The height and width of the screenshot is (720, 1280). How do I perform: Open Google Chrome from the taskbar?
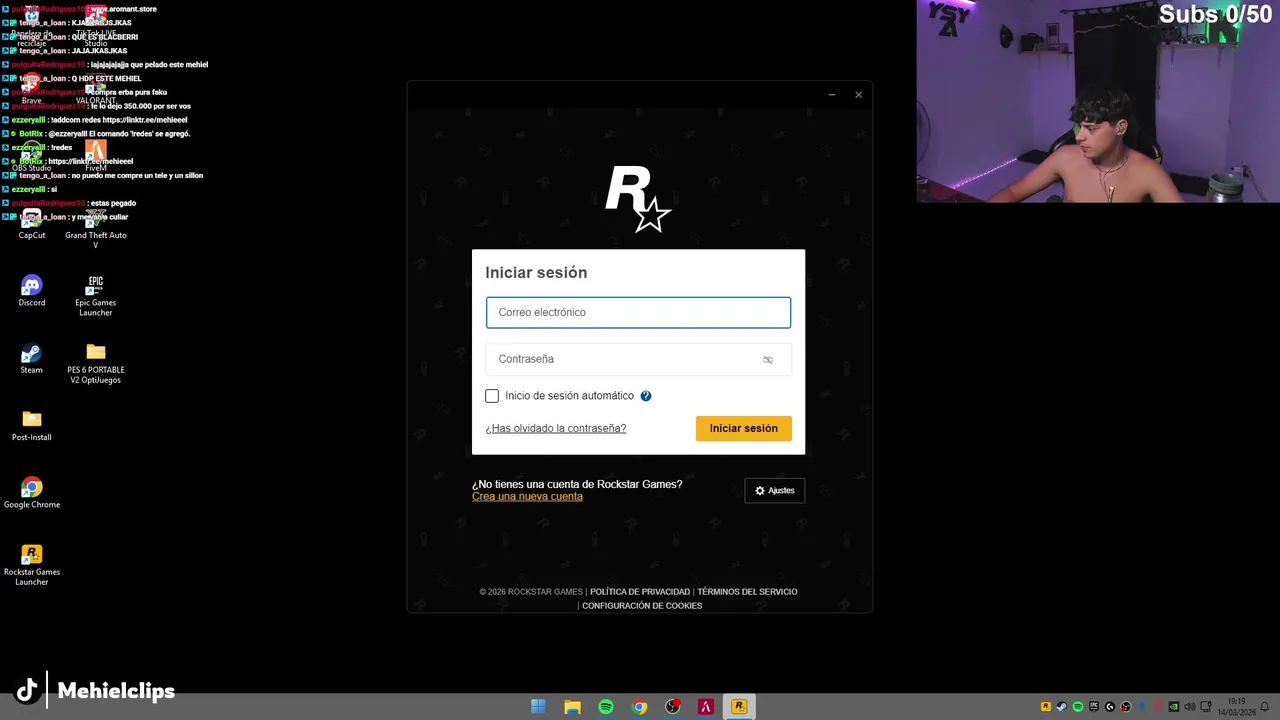tap(639, 707)
